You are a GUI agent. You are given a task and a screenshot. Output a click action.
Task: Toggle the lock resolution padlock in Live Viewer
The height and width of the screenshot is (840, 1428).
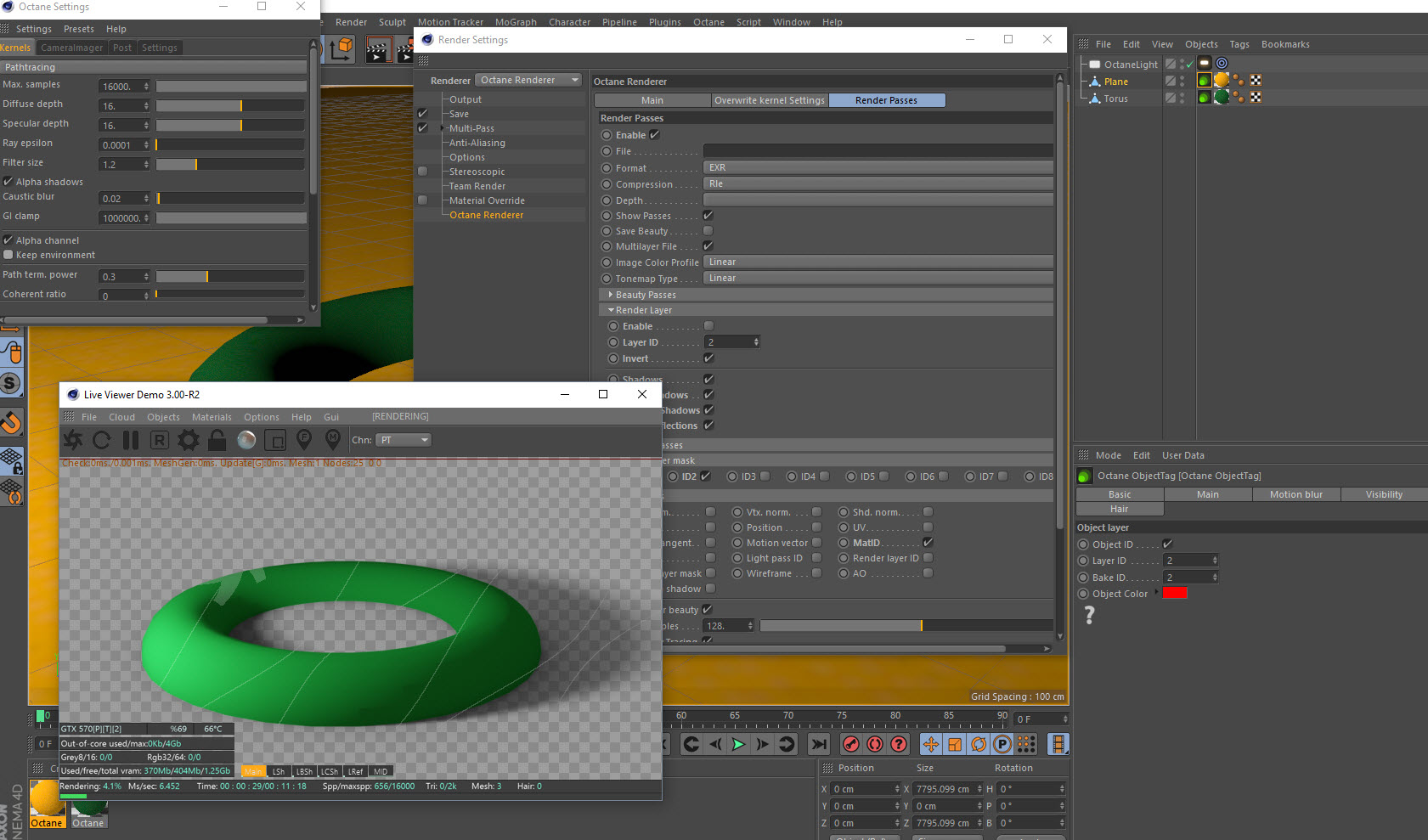coord(217,440)
